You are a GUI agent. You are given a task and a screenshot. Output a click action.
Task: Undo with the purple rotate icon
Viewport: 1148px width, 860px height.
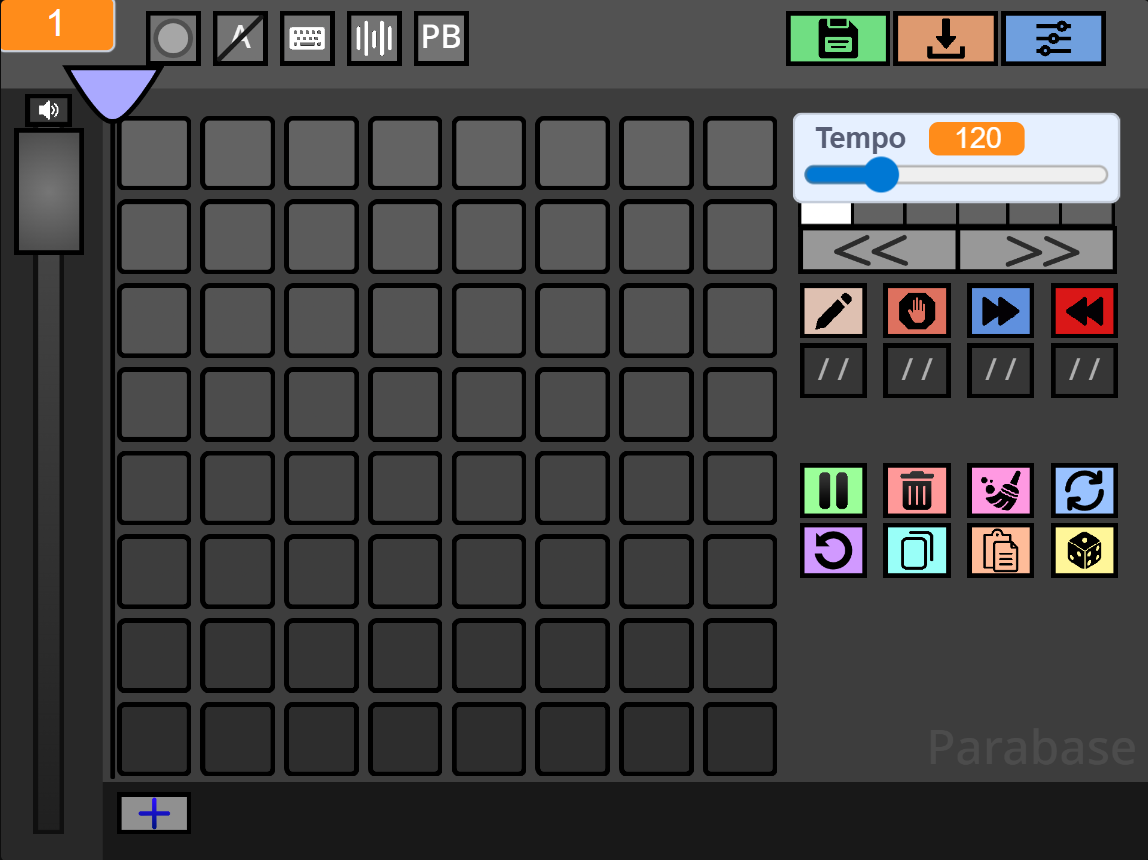coord(833,550)
